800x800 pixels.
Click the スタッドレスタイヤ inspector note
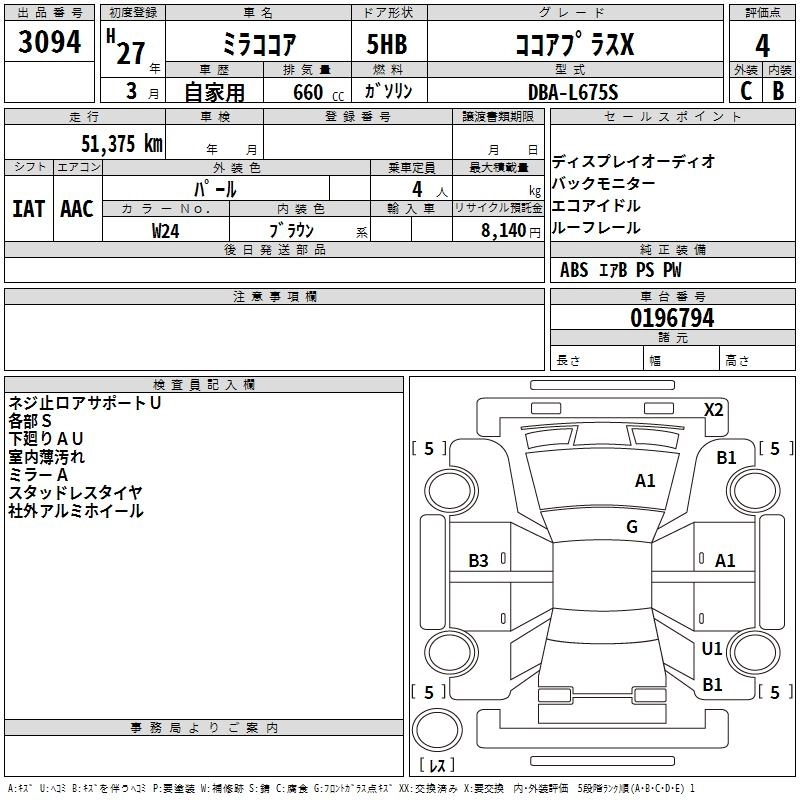point(76,492)
